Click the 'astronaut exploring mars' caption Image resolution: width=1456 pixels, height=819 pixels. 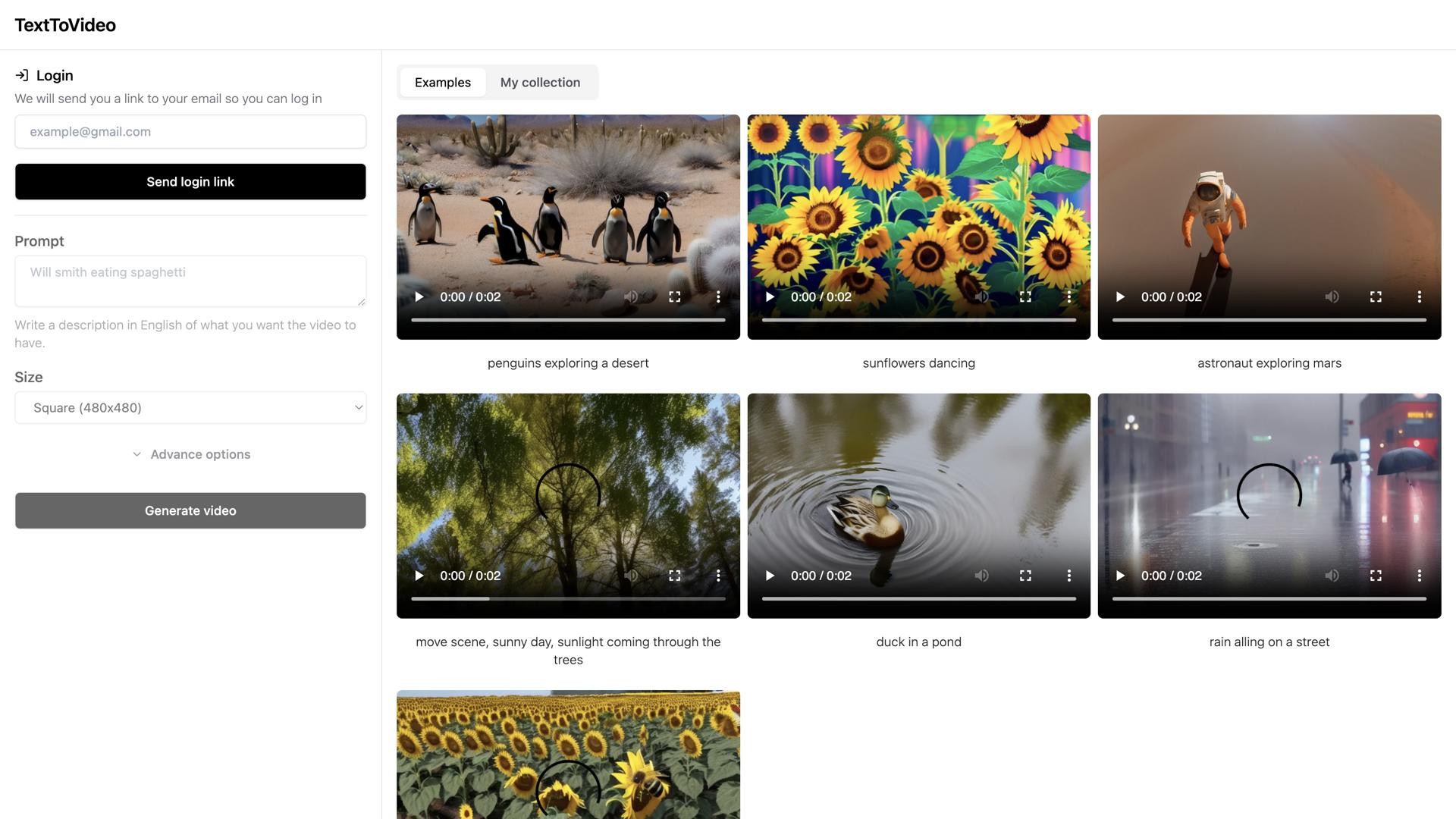pos(1269,363)
